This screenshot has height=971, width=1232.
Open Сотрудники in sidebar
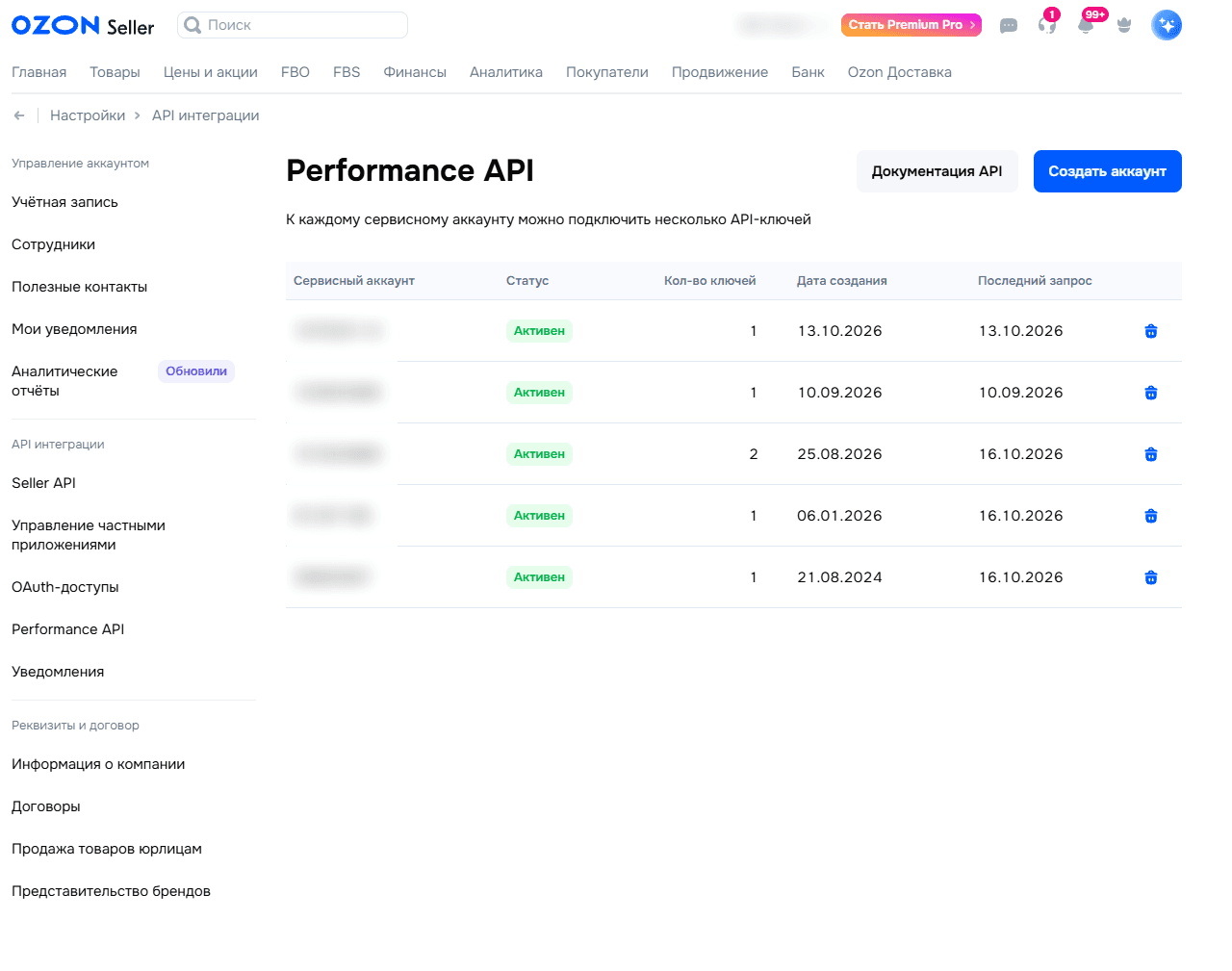(54, 244)
